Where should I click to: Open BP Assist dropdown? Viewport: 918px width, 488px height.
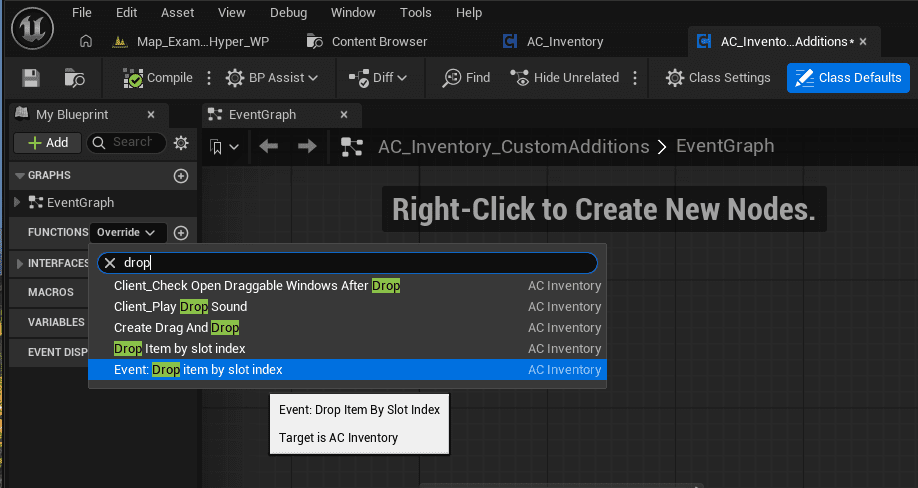coord(272,78)
